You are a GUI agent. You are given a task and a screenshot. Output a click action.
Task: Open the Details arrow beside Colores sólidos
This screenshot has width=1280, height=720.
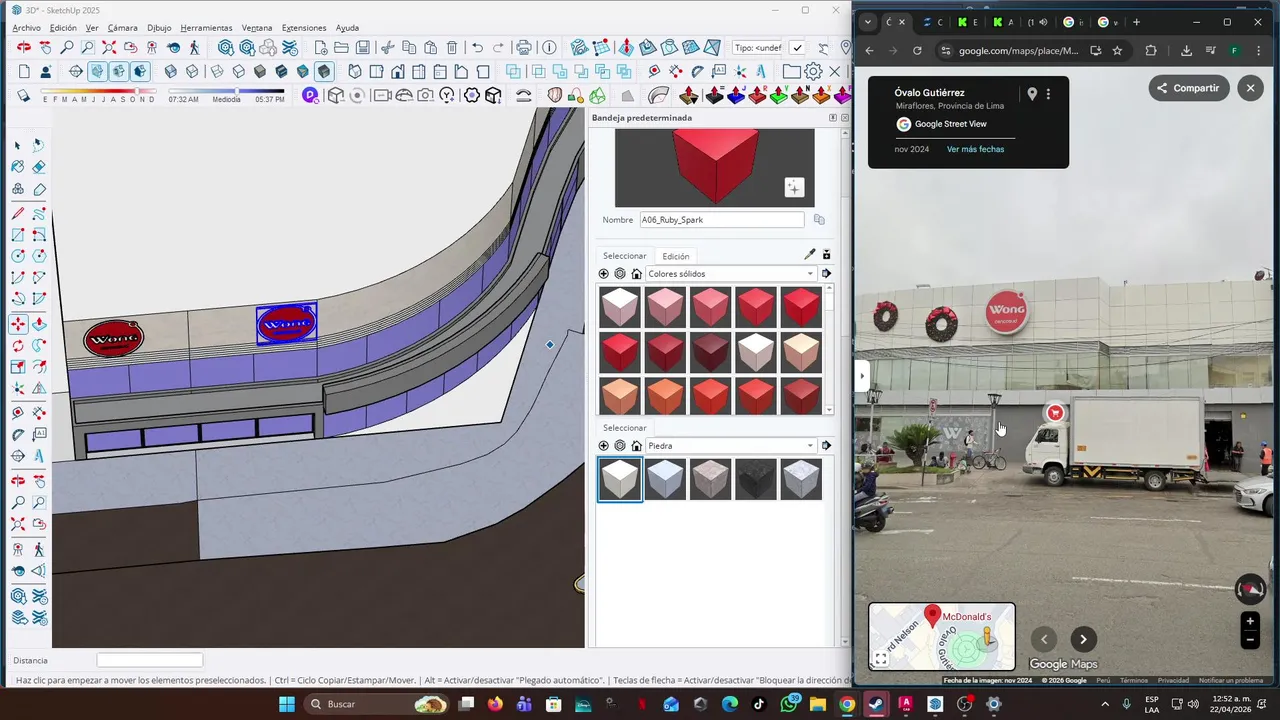tap(826, 274)
